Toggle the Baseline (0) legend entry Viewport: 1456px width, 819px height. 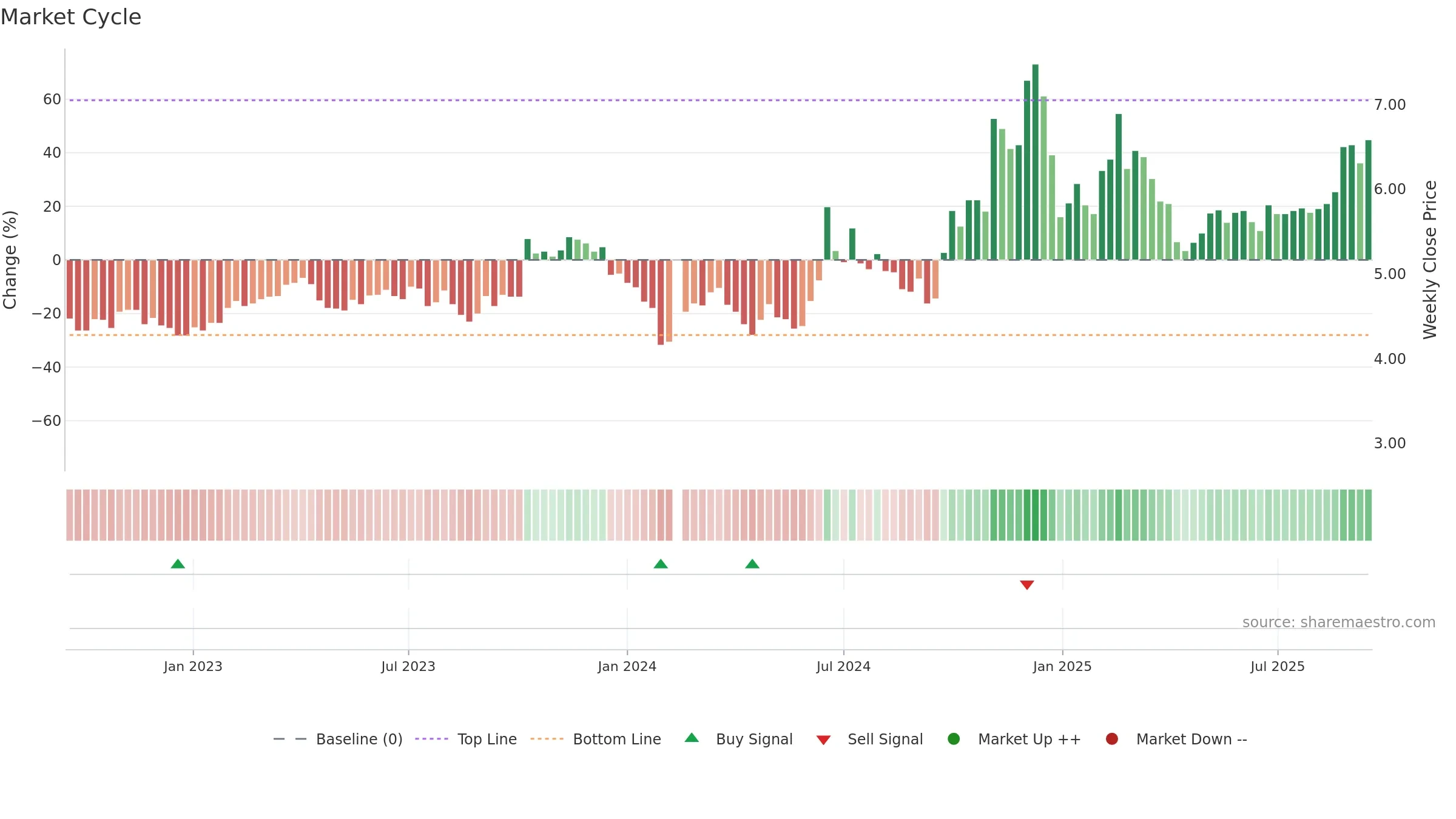click(x=338, y=739)
